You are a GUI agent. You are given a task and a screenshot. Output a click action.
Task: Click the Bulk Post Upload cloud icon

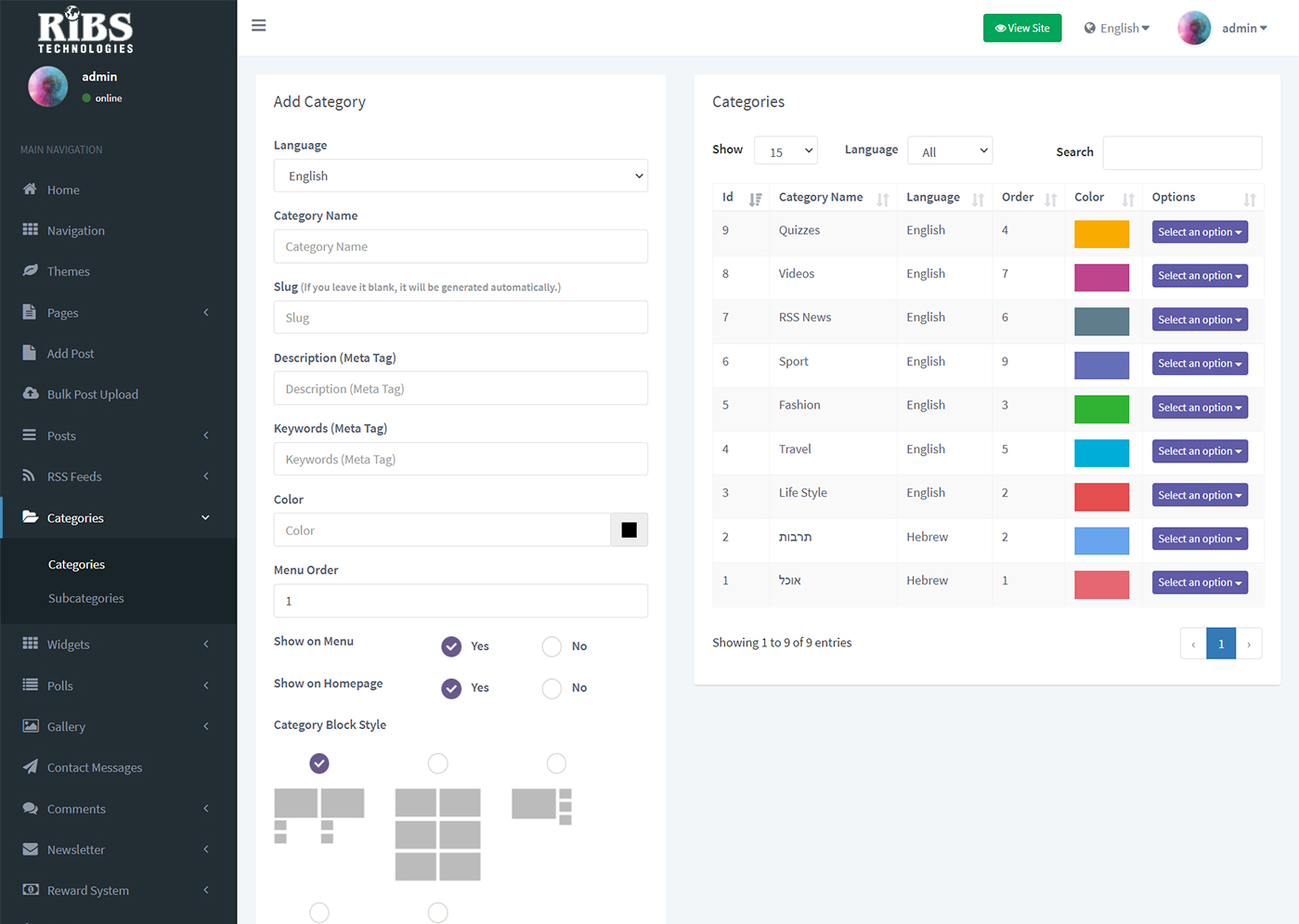[30, 394]
